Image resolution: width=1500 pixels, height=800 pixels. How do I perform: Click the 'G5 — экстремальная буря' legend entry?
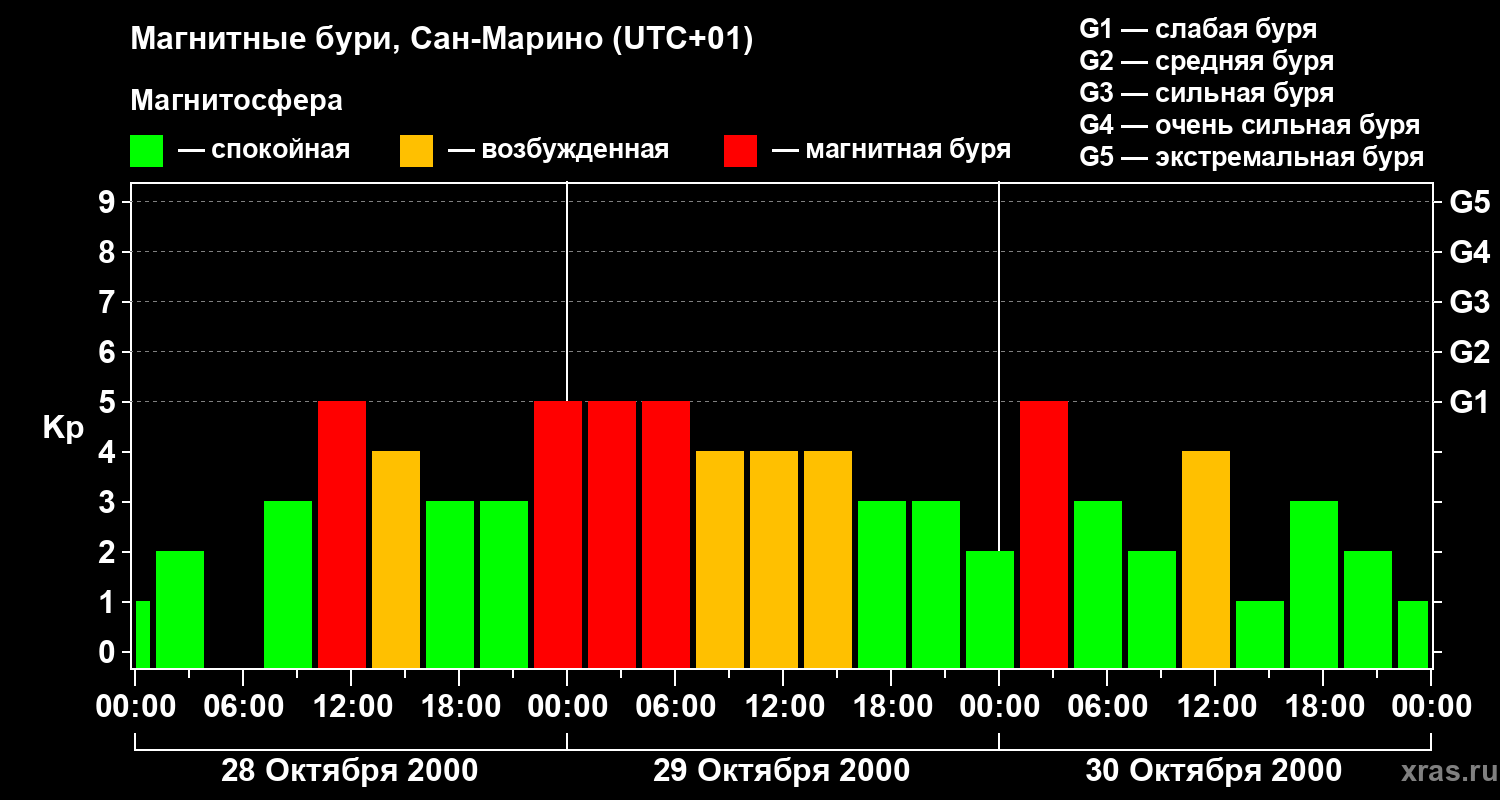(x=1252, y=157)
